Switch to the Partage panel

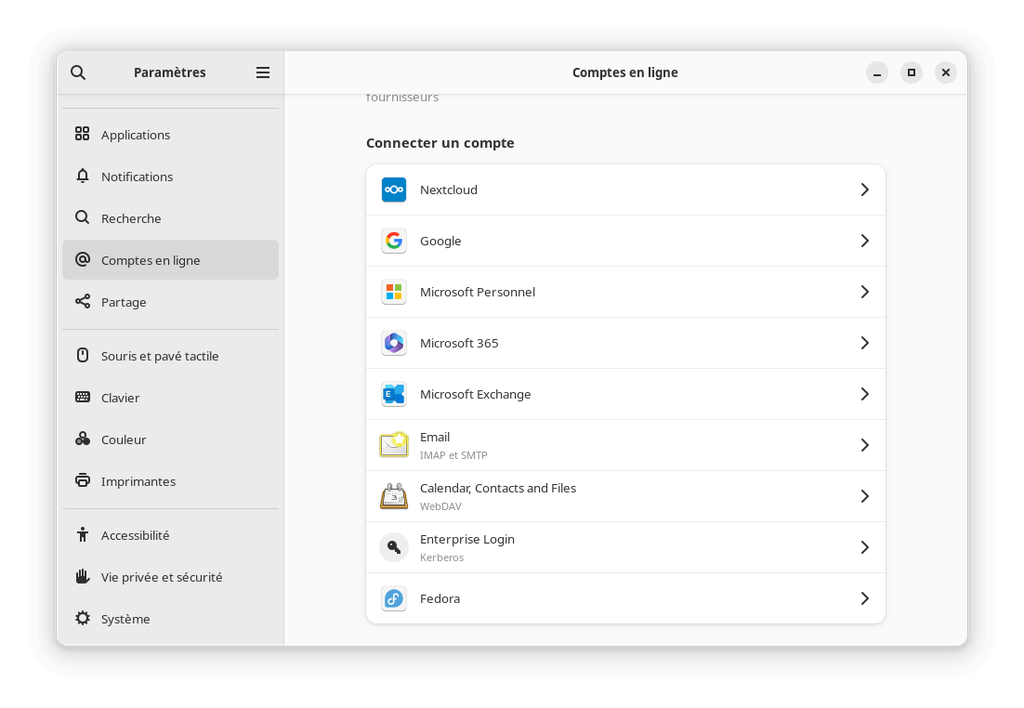click(x=170, y=302)
